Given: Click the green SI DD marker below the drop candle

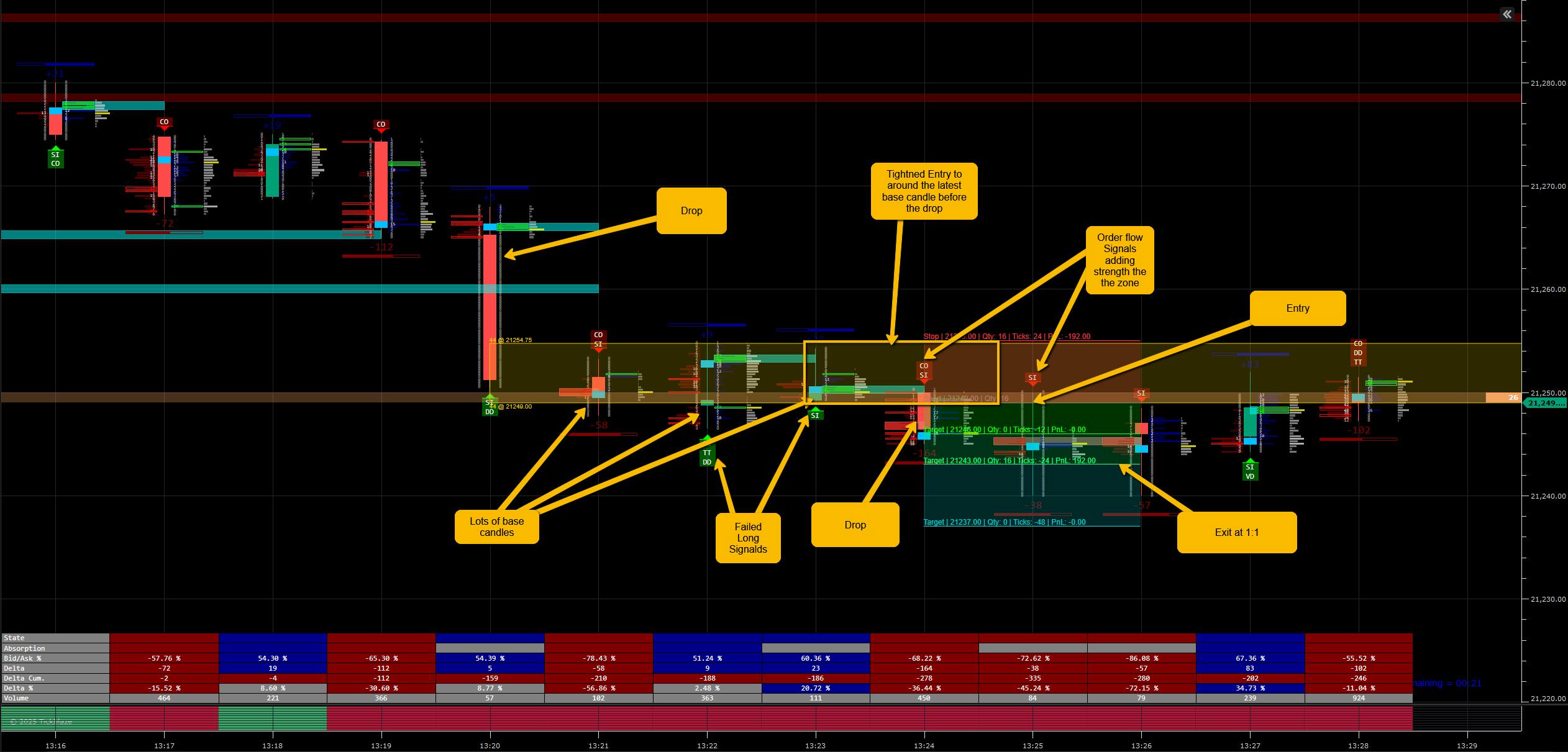Looking at the screenshot, I should pyautogui.click(x=490, y=407).
